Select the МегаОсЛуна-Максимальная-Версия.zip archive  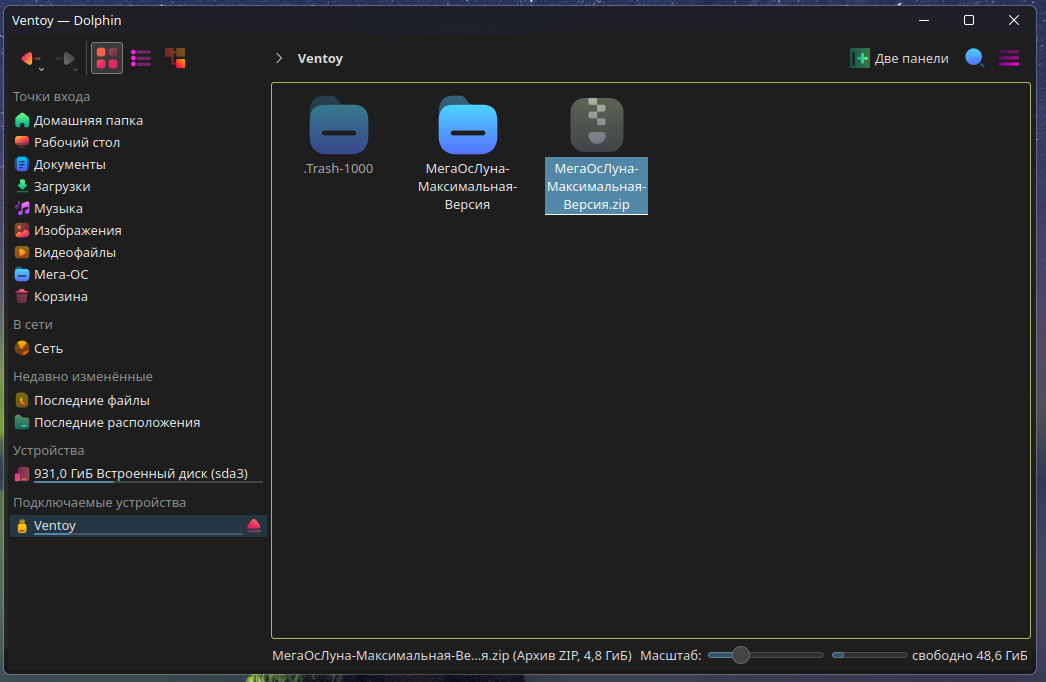[596, 155]
